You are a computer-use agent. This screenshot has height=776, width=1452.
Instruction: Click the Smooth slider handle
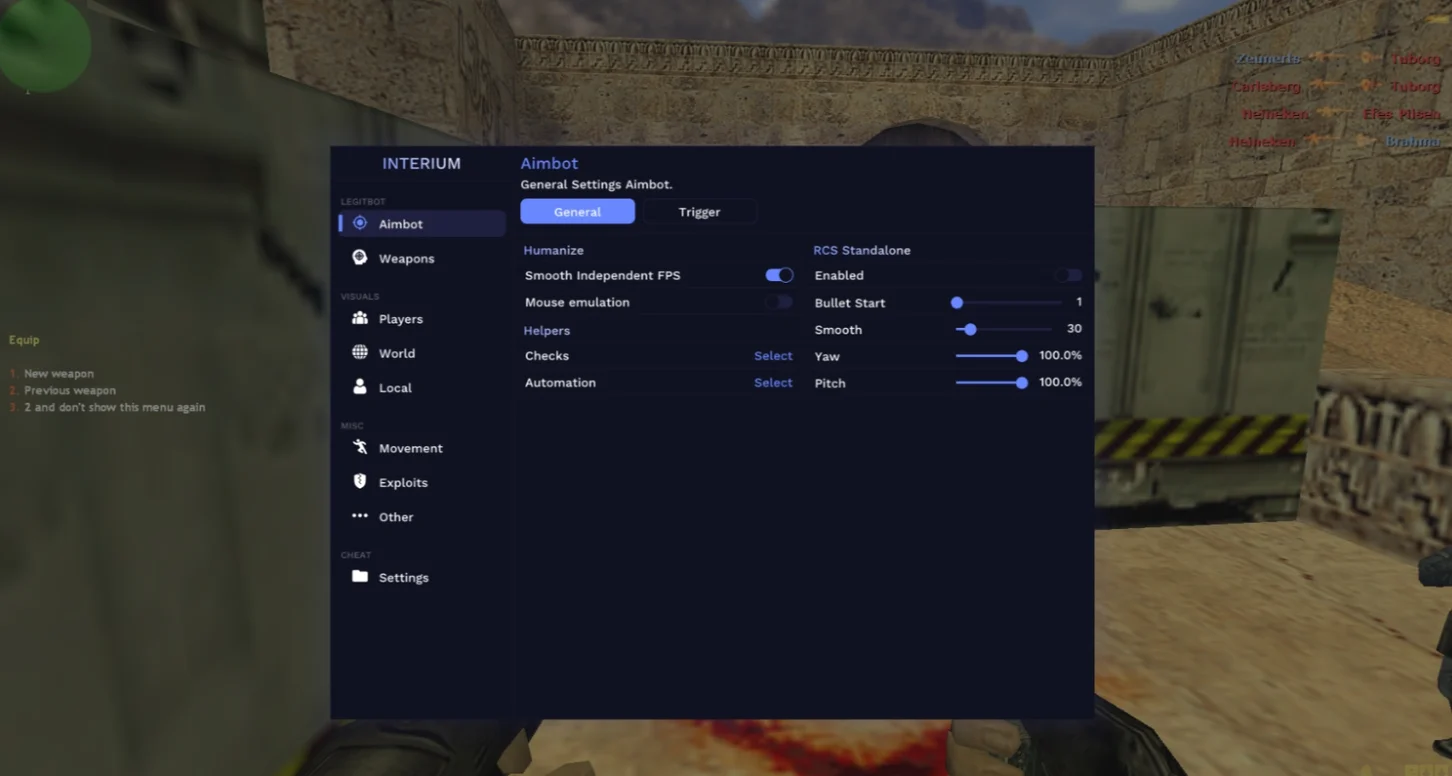[x=970, y=329]
